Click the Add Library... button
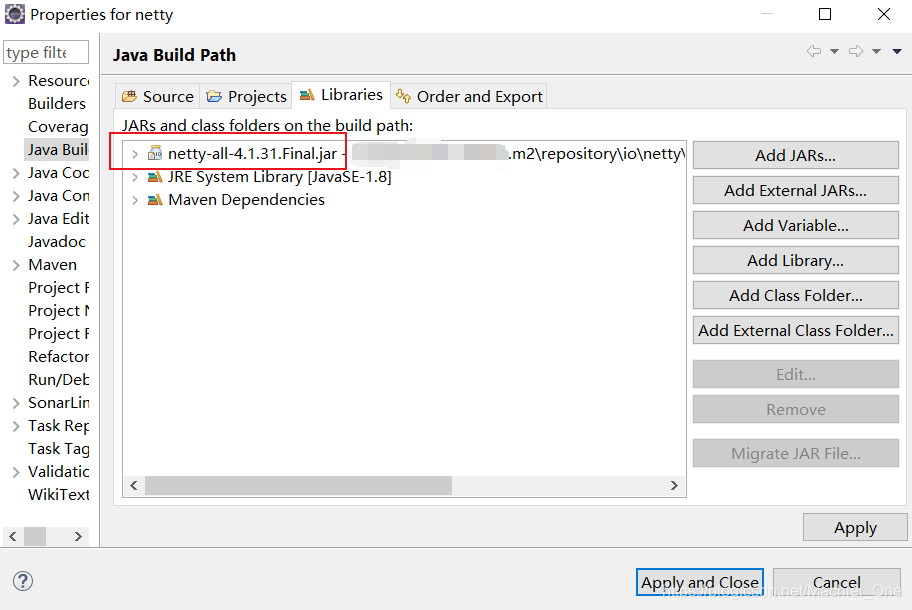Screen dimensions: 912x610 click(x=795, y=260)
